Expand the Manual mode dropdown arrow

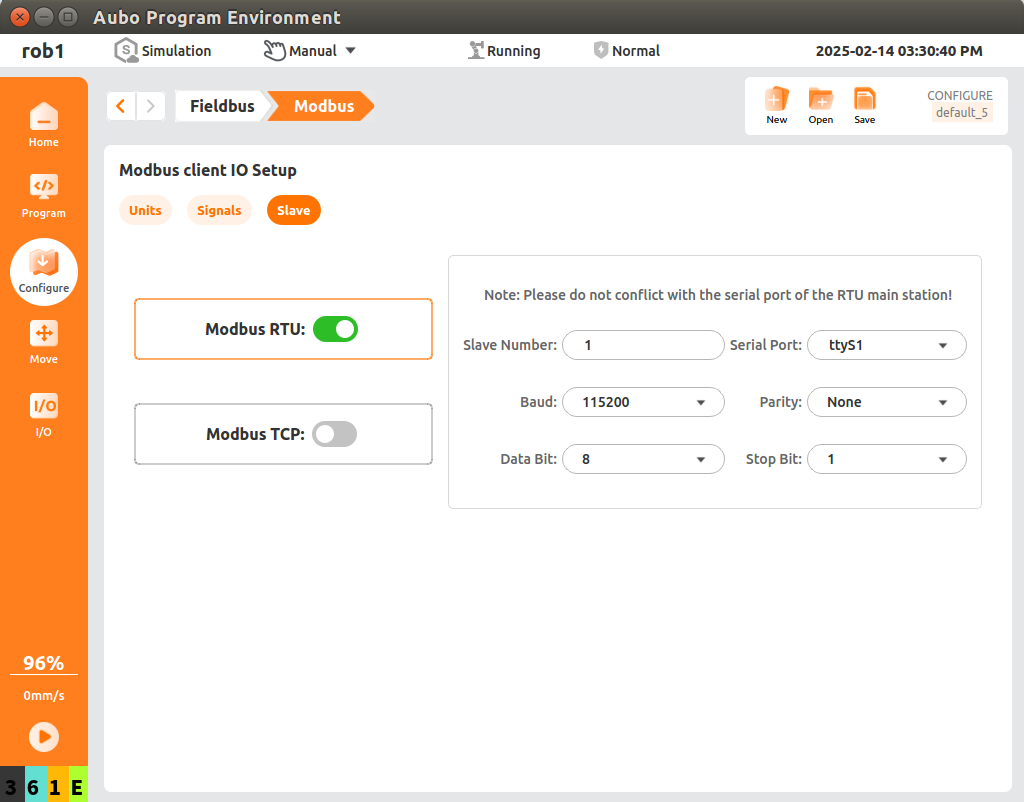(351, 50)
